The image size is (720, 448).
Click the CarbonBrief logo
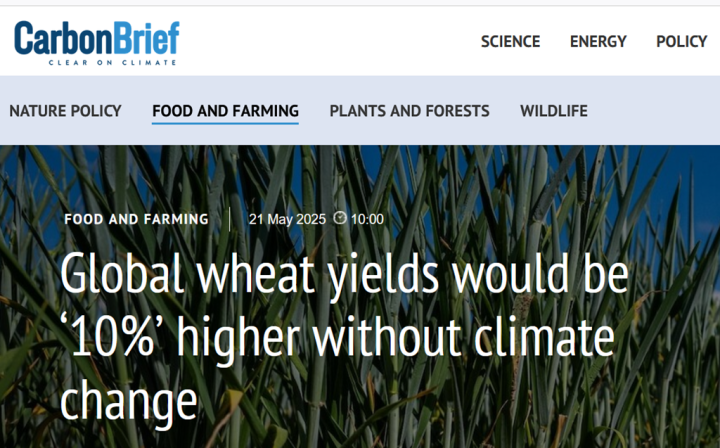[96, 42]
